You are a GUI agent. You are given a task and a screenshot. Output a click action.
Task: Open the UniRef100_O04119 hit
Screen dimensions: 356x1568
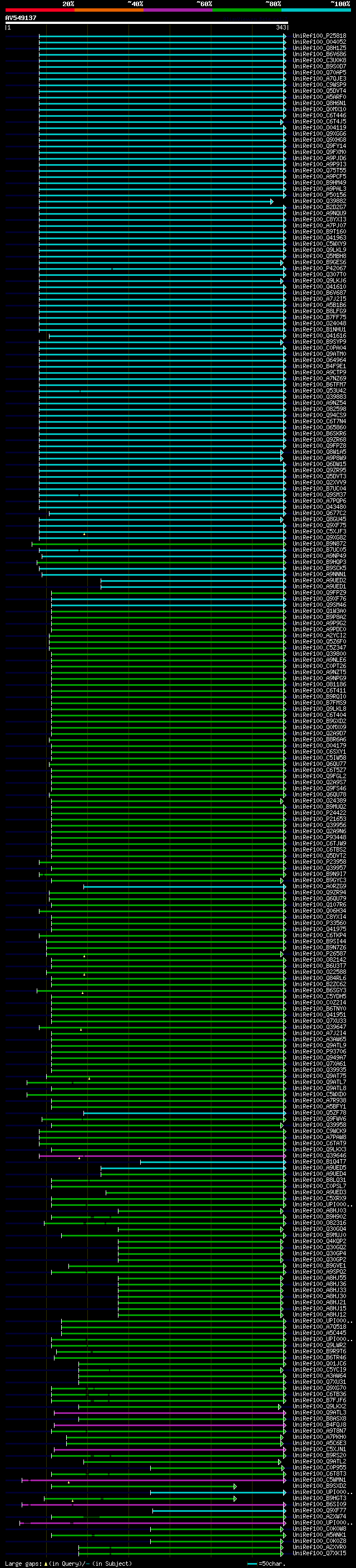tap(319, 128)
